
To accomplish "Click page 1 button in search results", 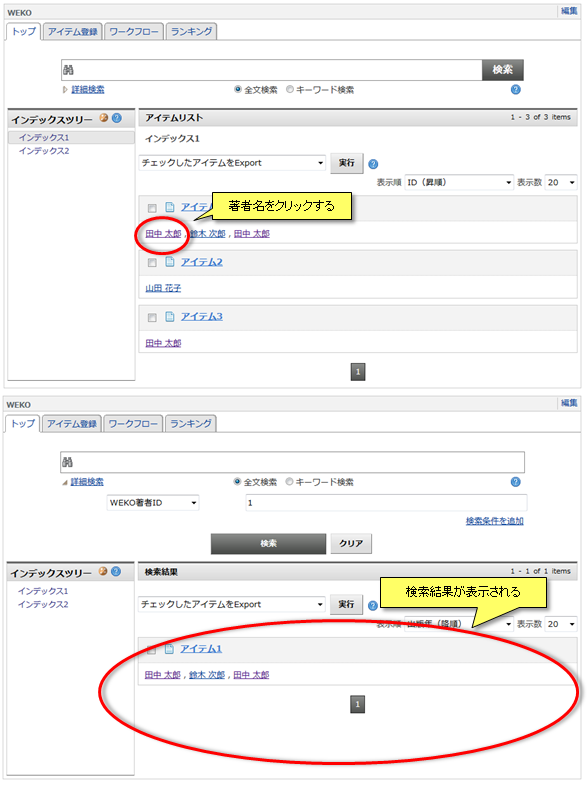I will (x=357, y=704).
